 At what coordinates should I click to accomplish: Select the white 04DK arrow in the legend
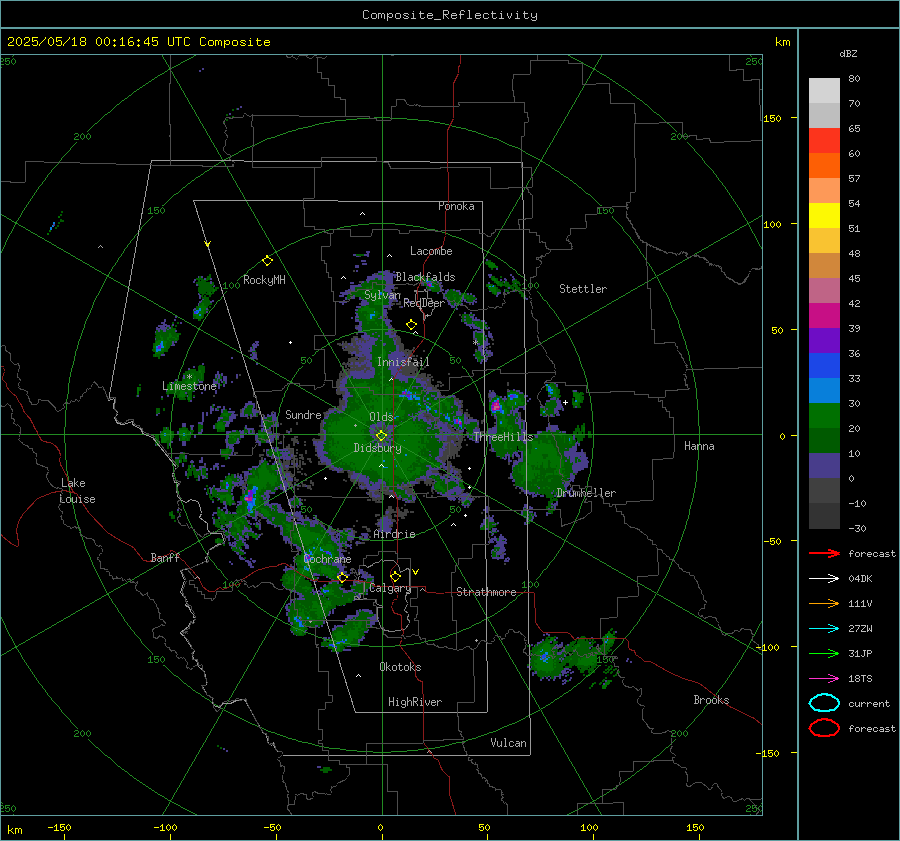[x=824, y=578]
